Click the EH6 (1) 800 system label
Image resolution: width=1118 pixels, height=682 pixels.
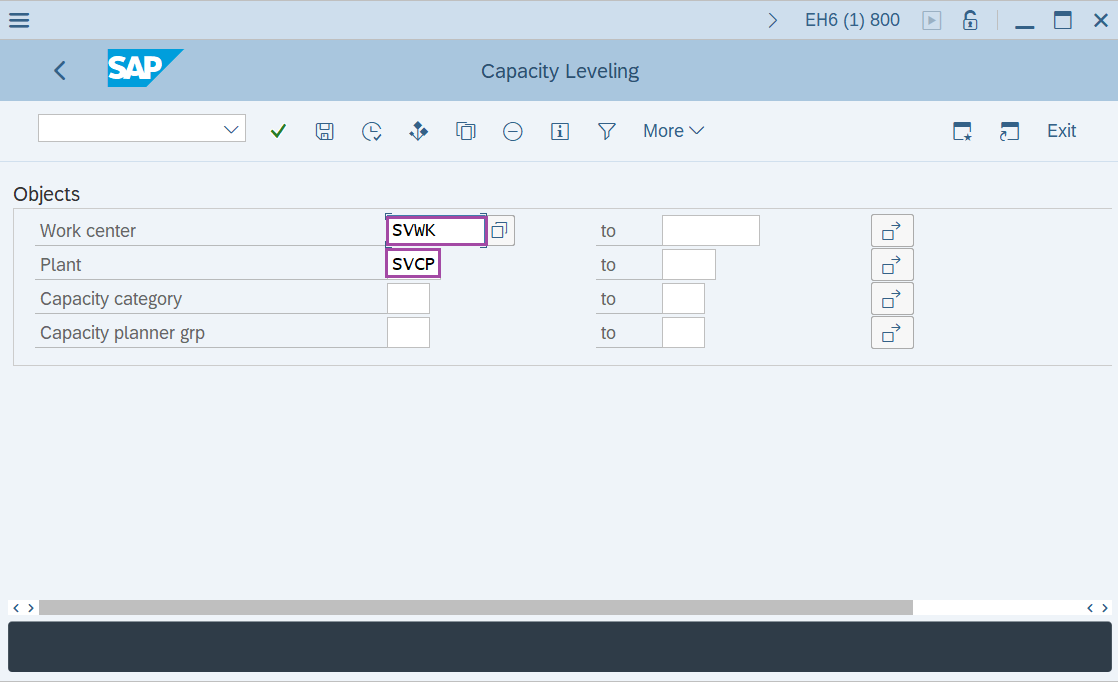pos(852,19)
